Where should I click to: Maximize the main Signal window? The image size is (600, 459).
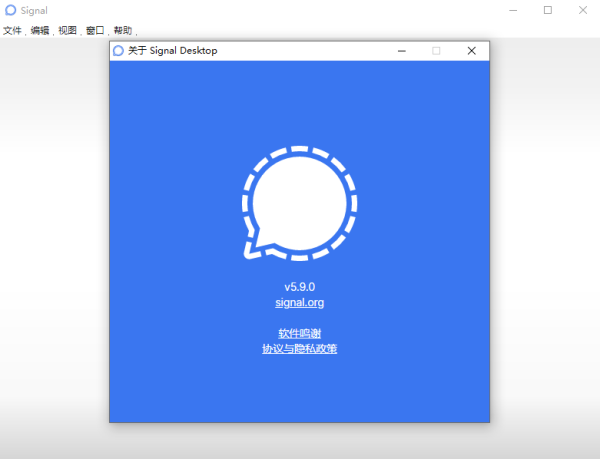coord(547,10)
